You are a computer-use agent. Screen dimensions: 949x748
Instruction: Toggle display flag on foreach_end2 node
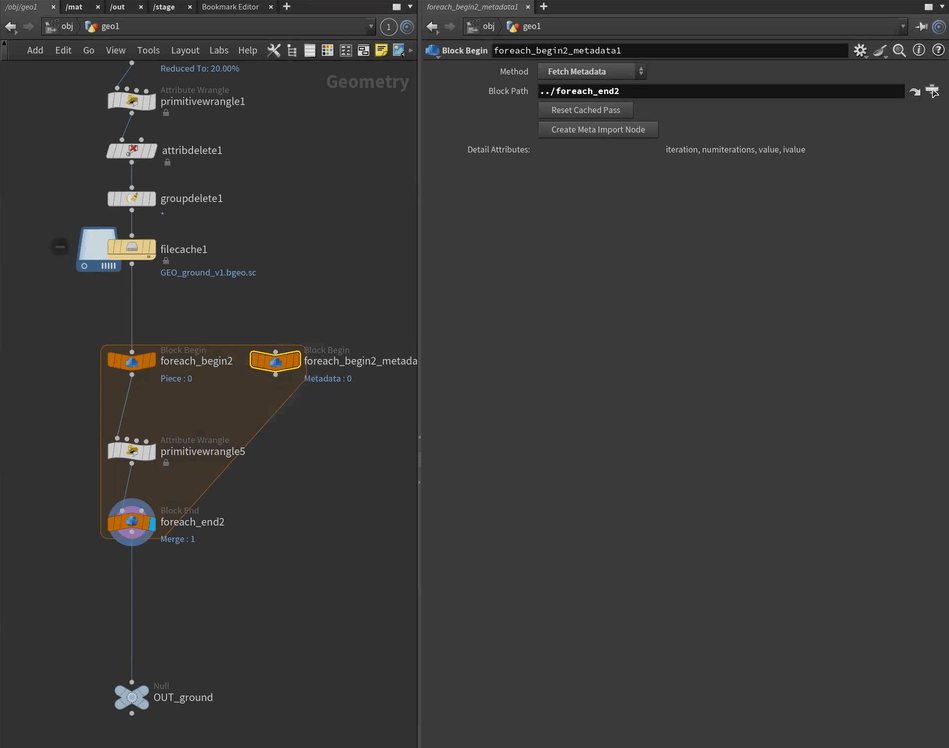152,522
